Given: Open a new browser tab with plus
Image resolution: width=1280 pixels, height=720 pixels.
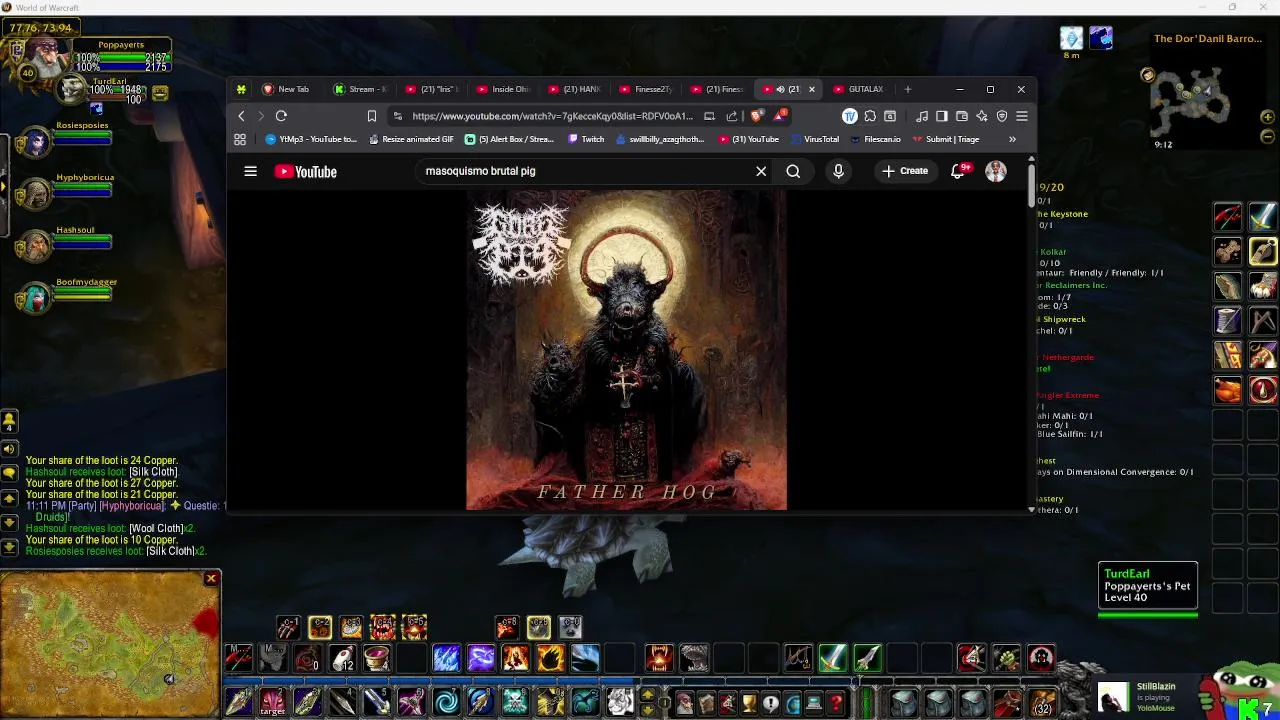Looking at the screenshot, I should (907, 89).
